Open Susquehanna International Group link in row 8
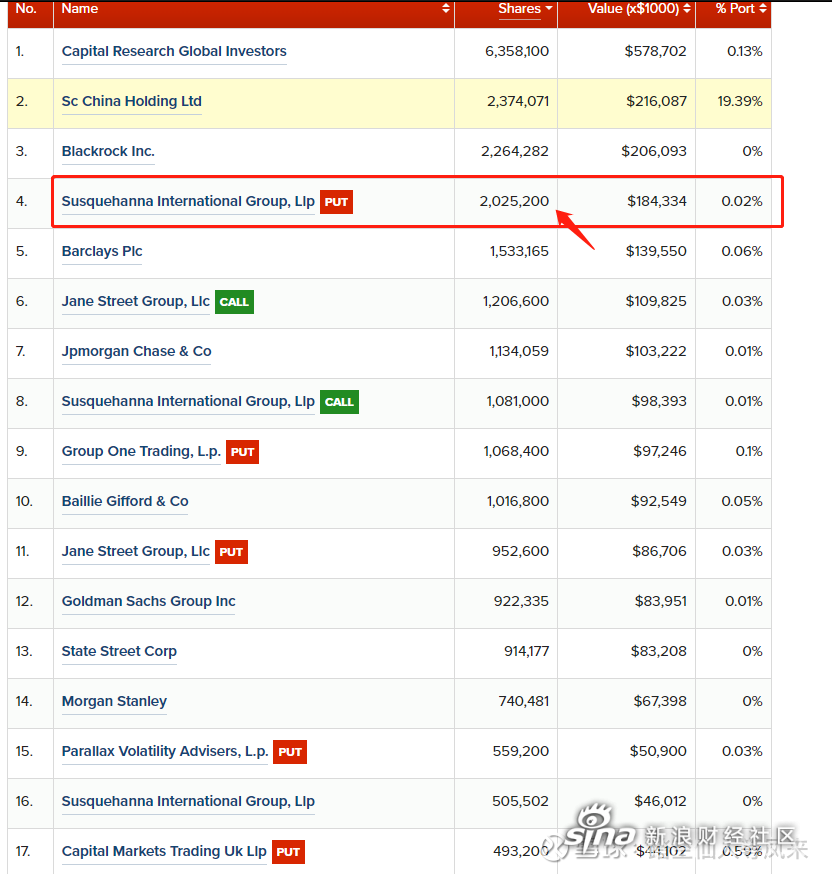The image size is (832, 874). tap(188, 401)
